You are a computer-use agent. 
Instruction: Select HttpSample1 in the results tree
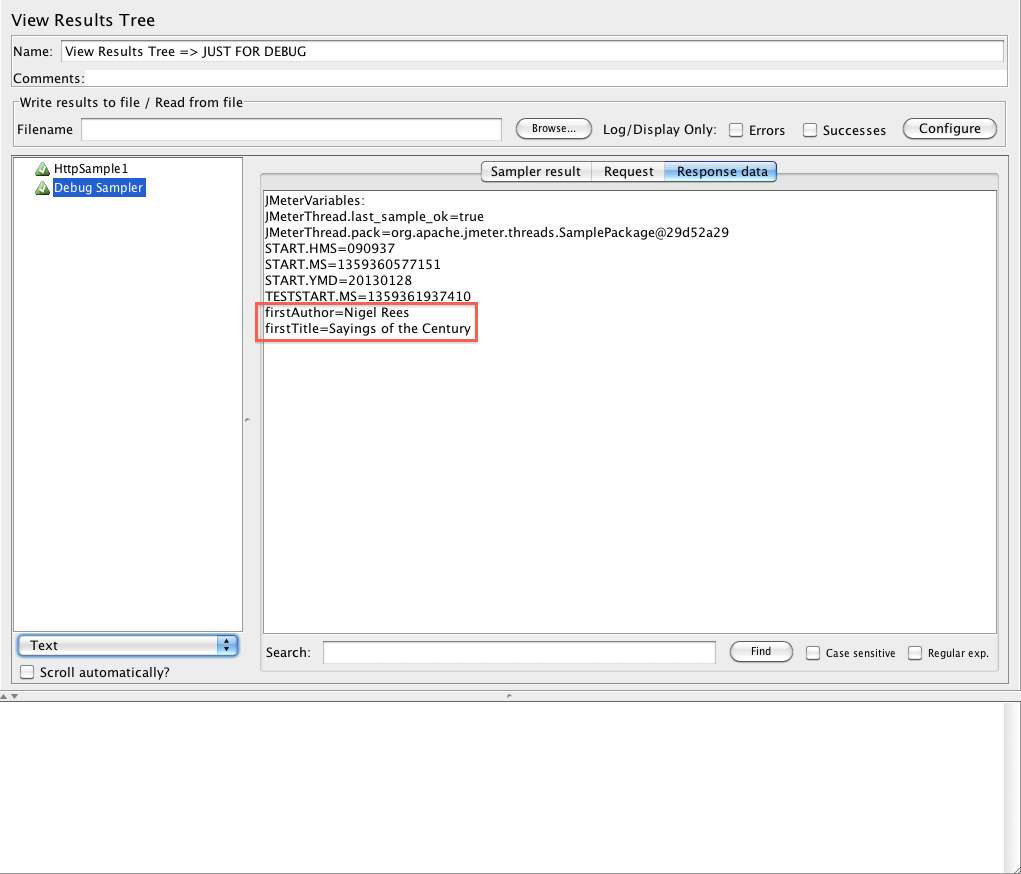click(x=90, y=168)
